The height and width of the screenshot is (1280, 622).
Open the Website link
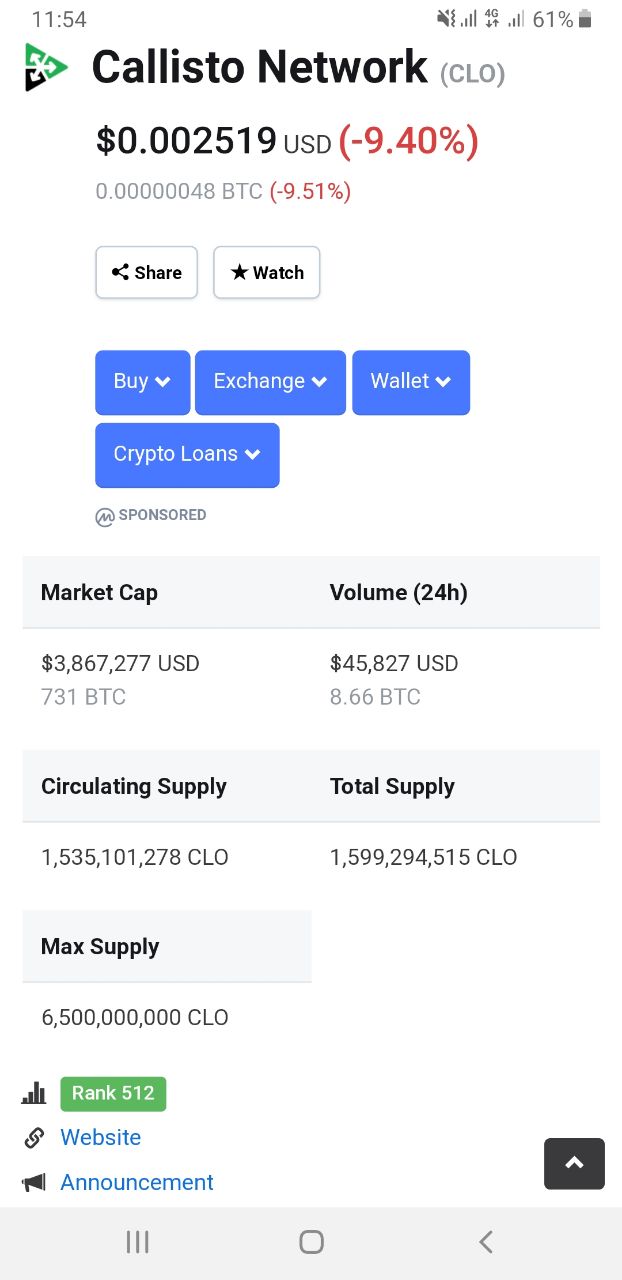(x=100, y=1138)
